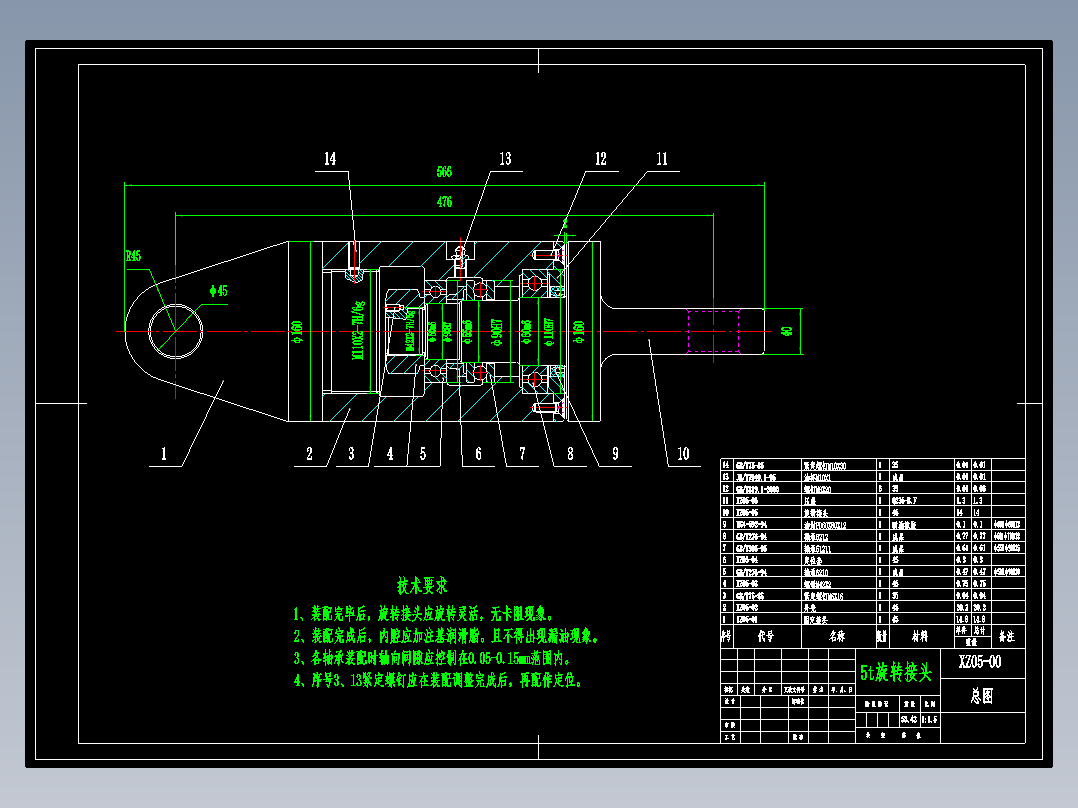
Task: Click part balloon number 14
Action: pos(330,159)
